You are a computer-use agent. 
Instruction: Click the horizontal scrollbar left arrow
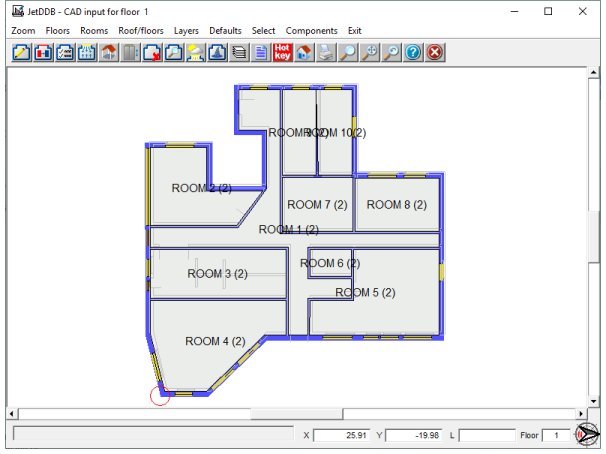[12, 414]
